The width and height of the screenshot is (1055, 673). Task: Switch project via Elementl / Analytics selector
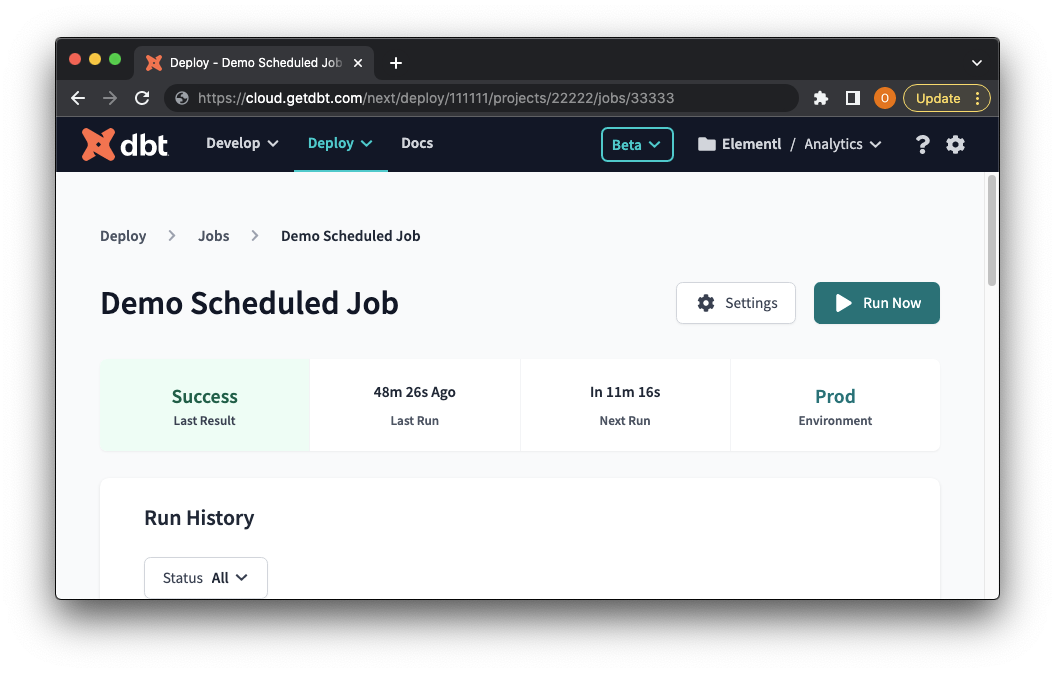point(790,144)
